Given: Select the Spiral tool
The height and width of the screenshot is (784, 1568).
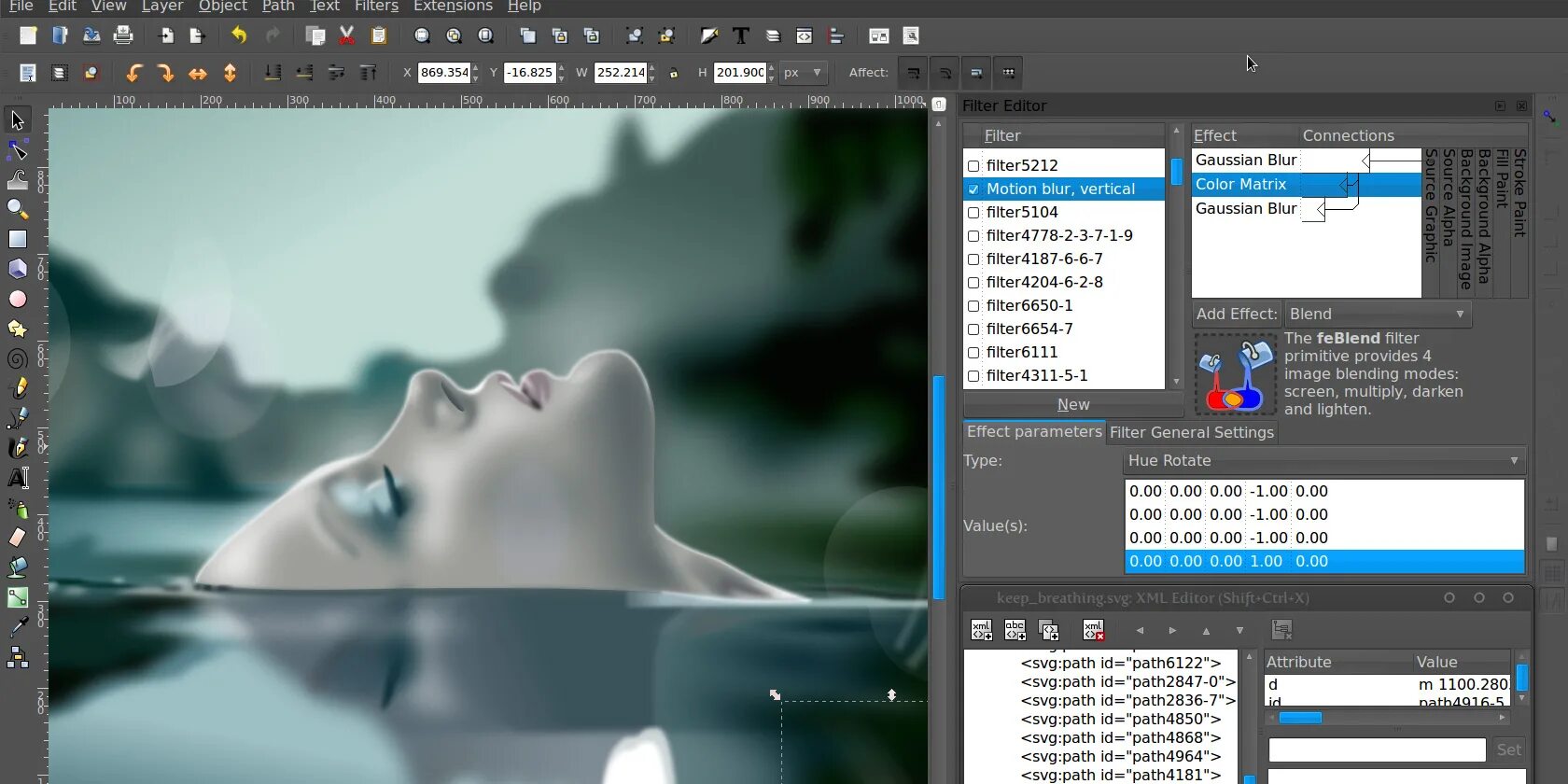Looking at the screenshot, I should point(17,358).
